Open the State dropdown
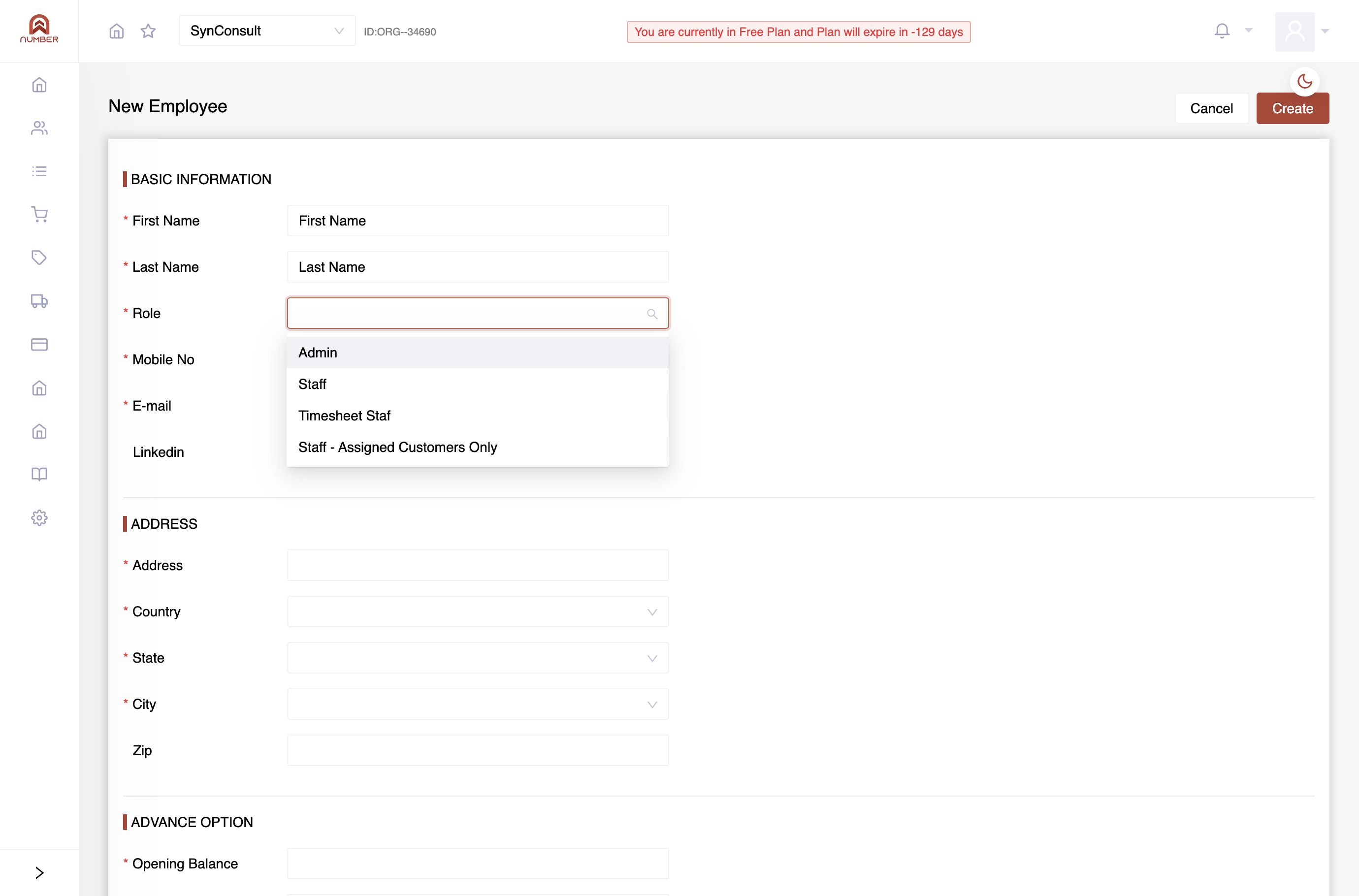The image size is (1359, 896). (x=478, y=658)
